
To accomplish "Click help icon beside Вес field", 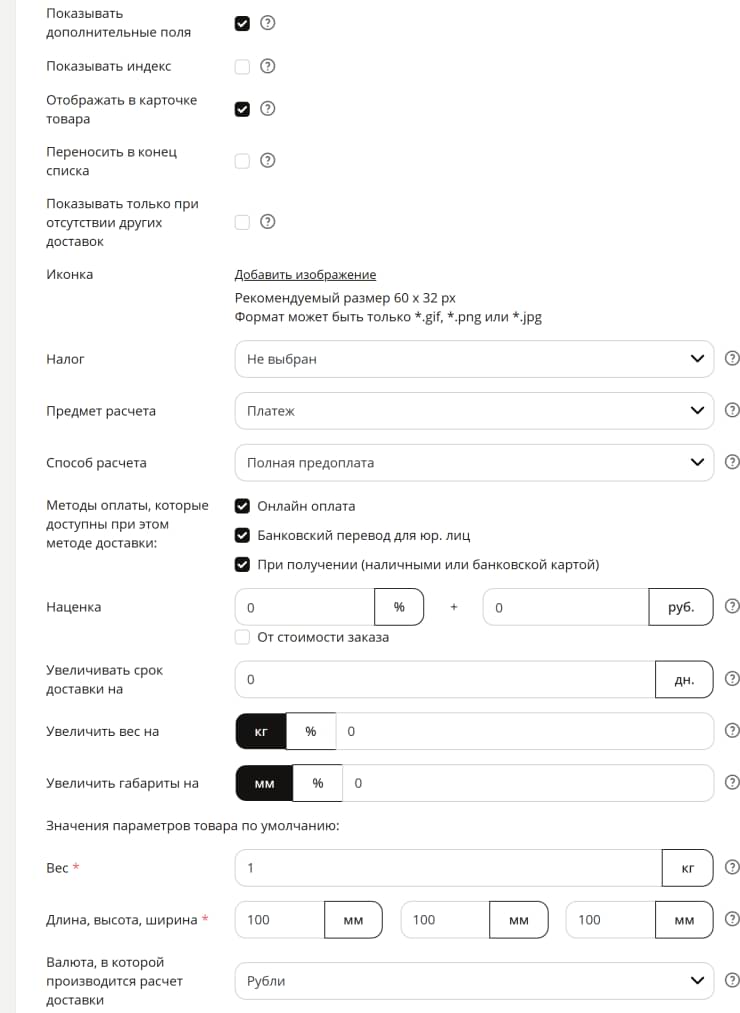I will 732,867.
